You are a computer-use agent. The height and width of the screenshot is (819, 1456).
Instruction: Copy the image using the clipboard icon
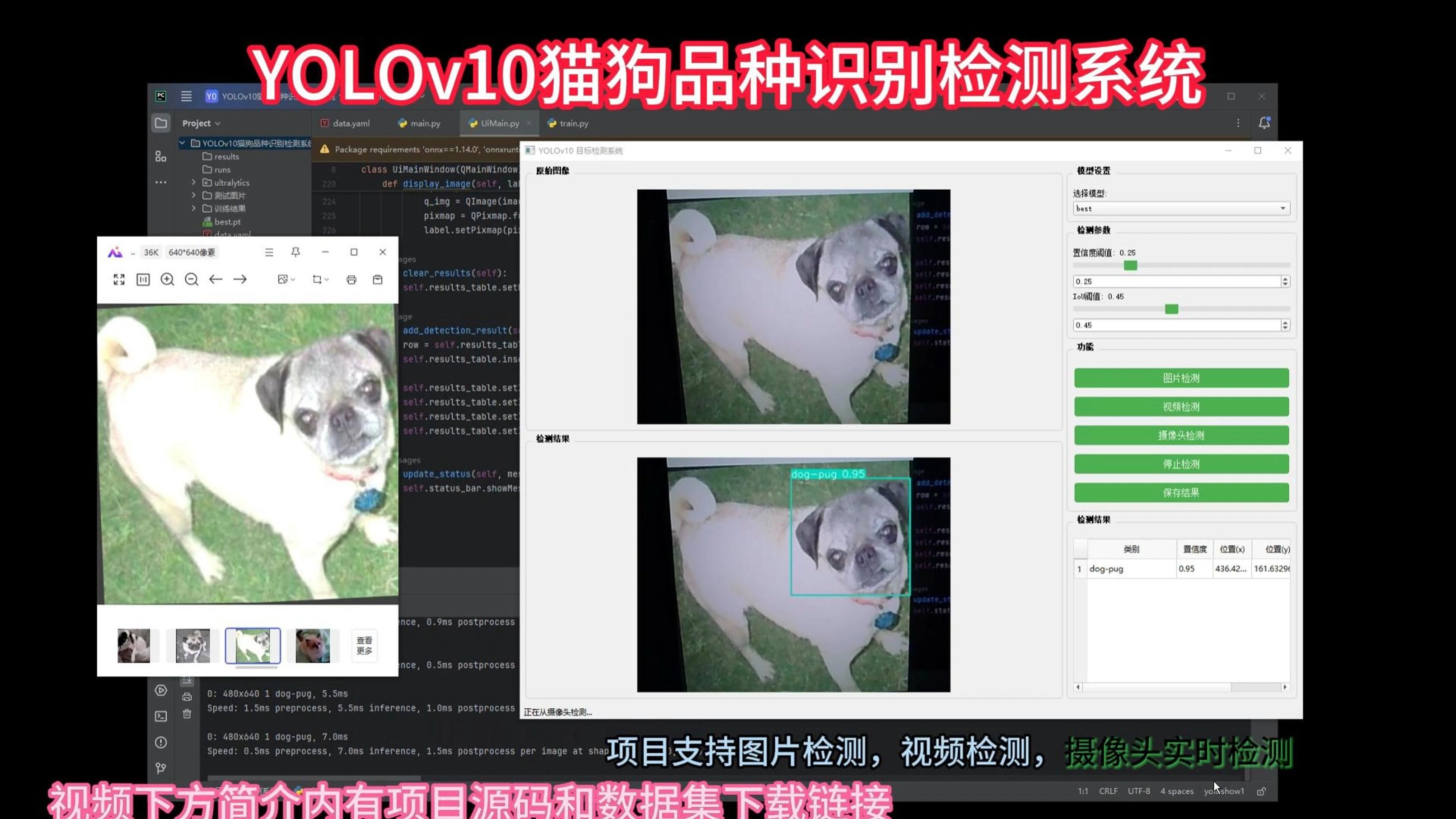coord(377,279)
